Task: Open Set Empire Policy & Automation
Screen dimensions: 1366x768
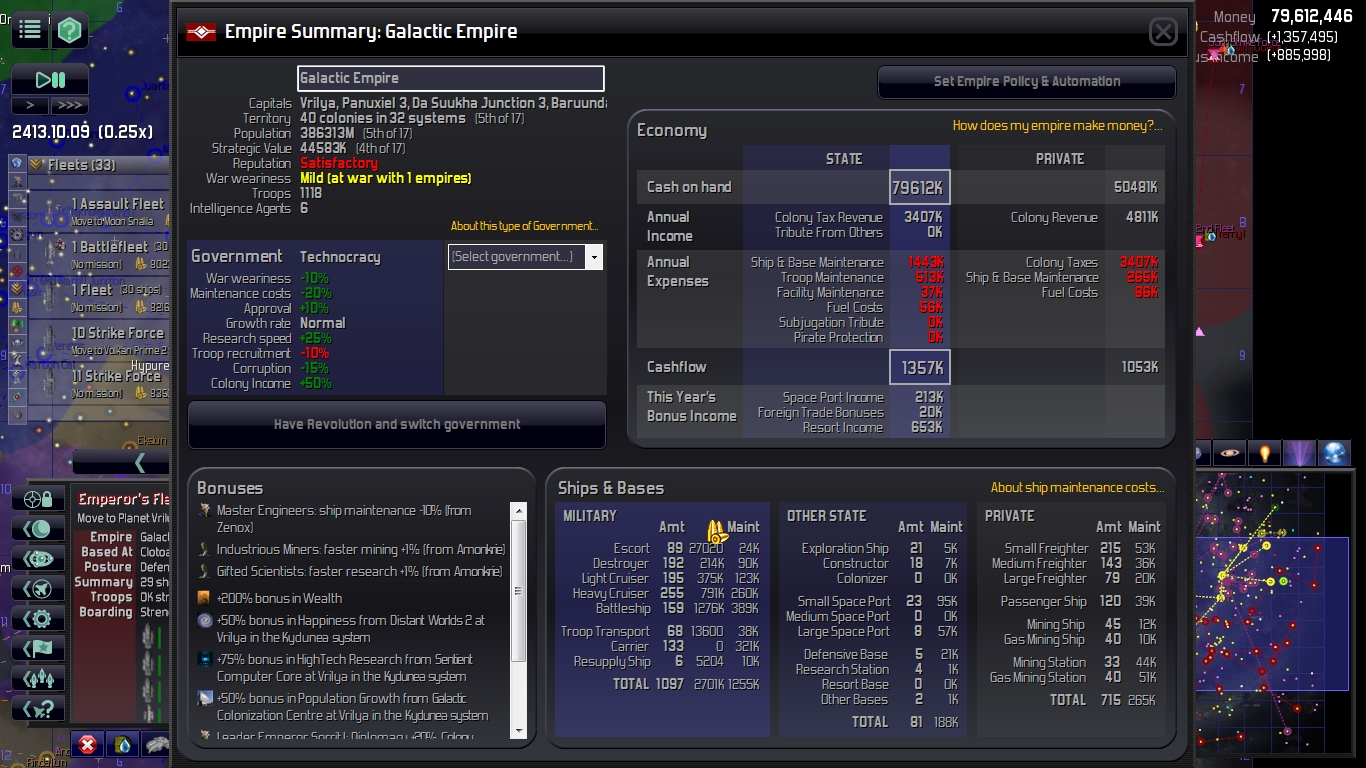Action: coord(1027,82)
